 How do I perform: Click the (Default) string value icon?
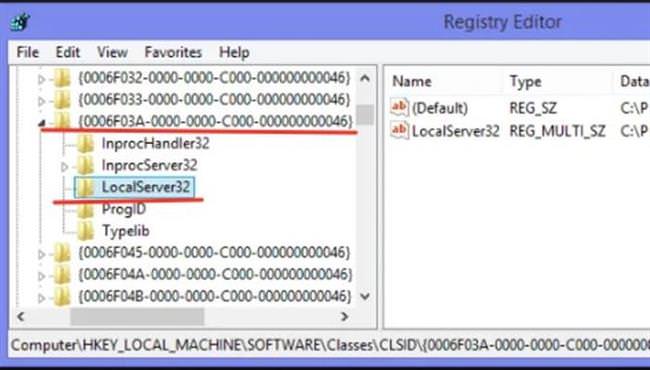pyautogui.click(x=400, y=108)
